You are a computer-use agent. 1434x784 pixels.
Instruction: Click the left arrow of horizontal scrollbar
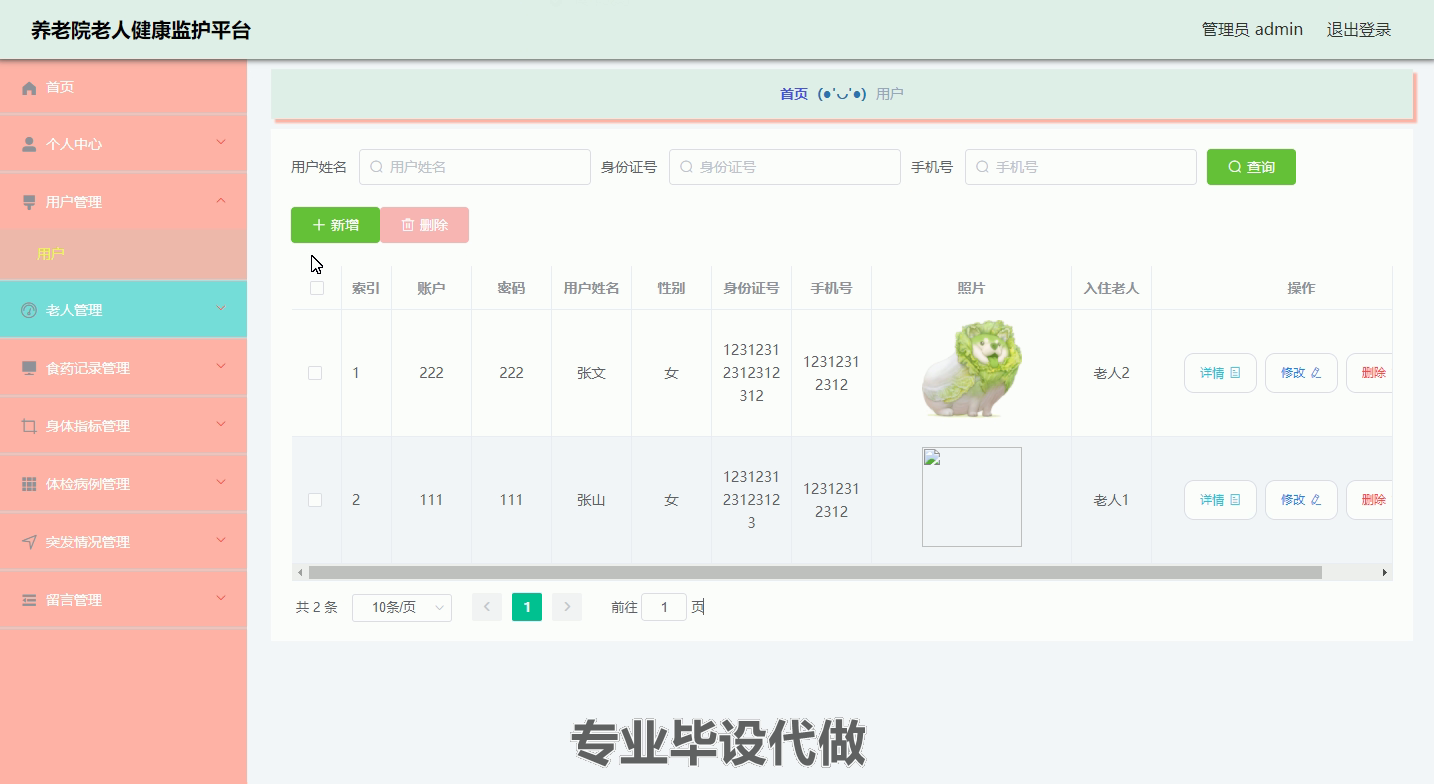click(300, 573)
